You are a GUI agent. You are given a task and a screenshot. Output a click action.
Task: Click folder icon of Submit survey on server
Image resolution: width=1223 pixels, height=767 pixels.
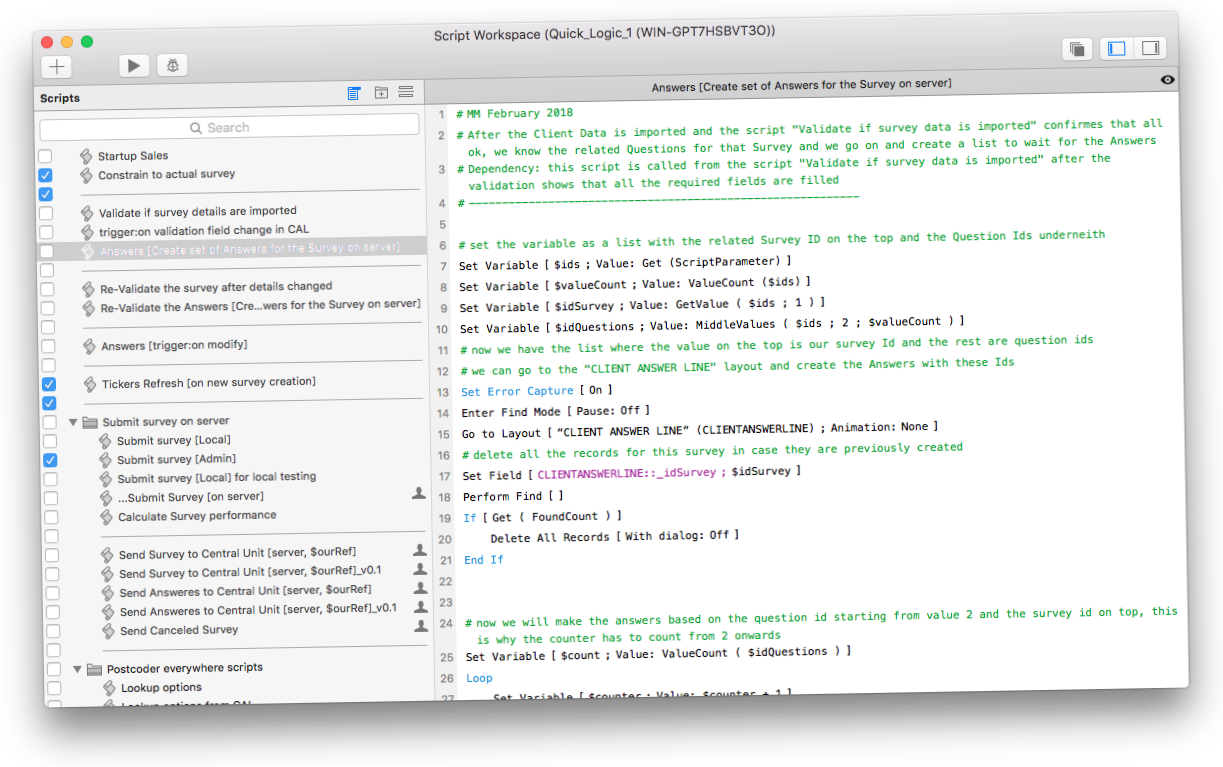(x=91, y=422)
